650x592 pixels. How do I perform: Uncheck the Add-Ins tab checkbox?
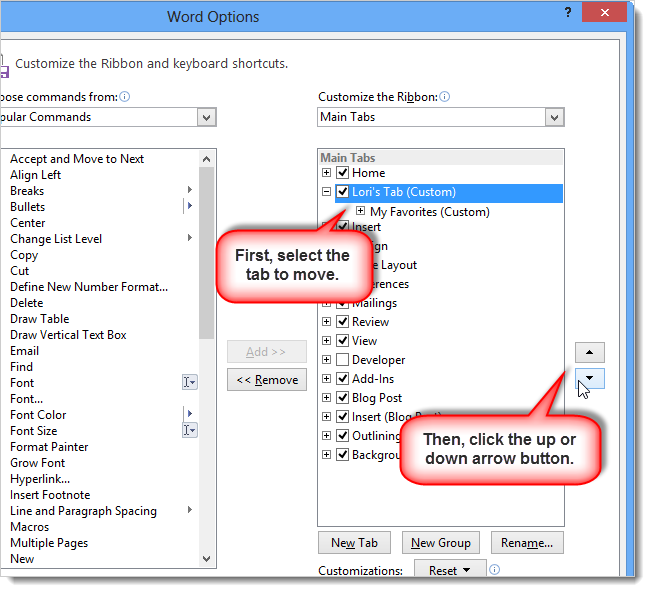pos(342,378)
